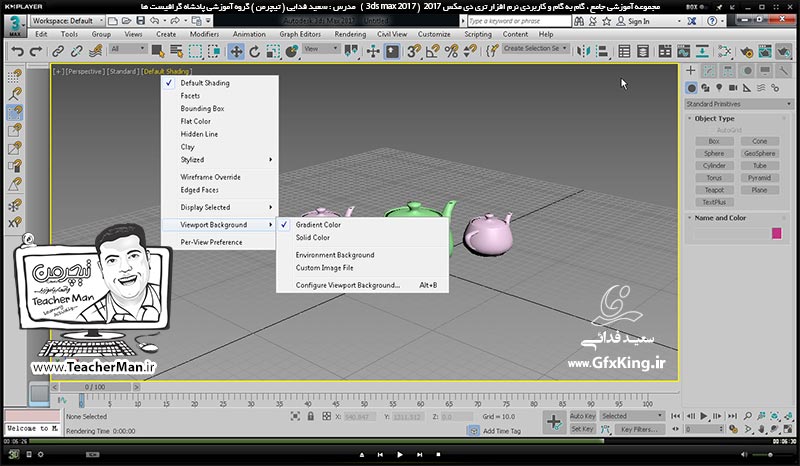Click the Align tool icon
Screen dimensions: 800x466
tap(603, 52)
